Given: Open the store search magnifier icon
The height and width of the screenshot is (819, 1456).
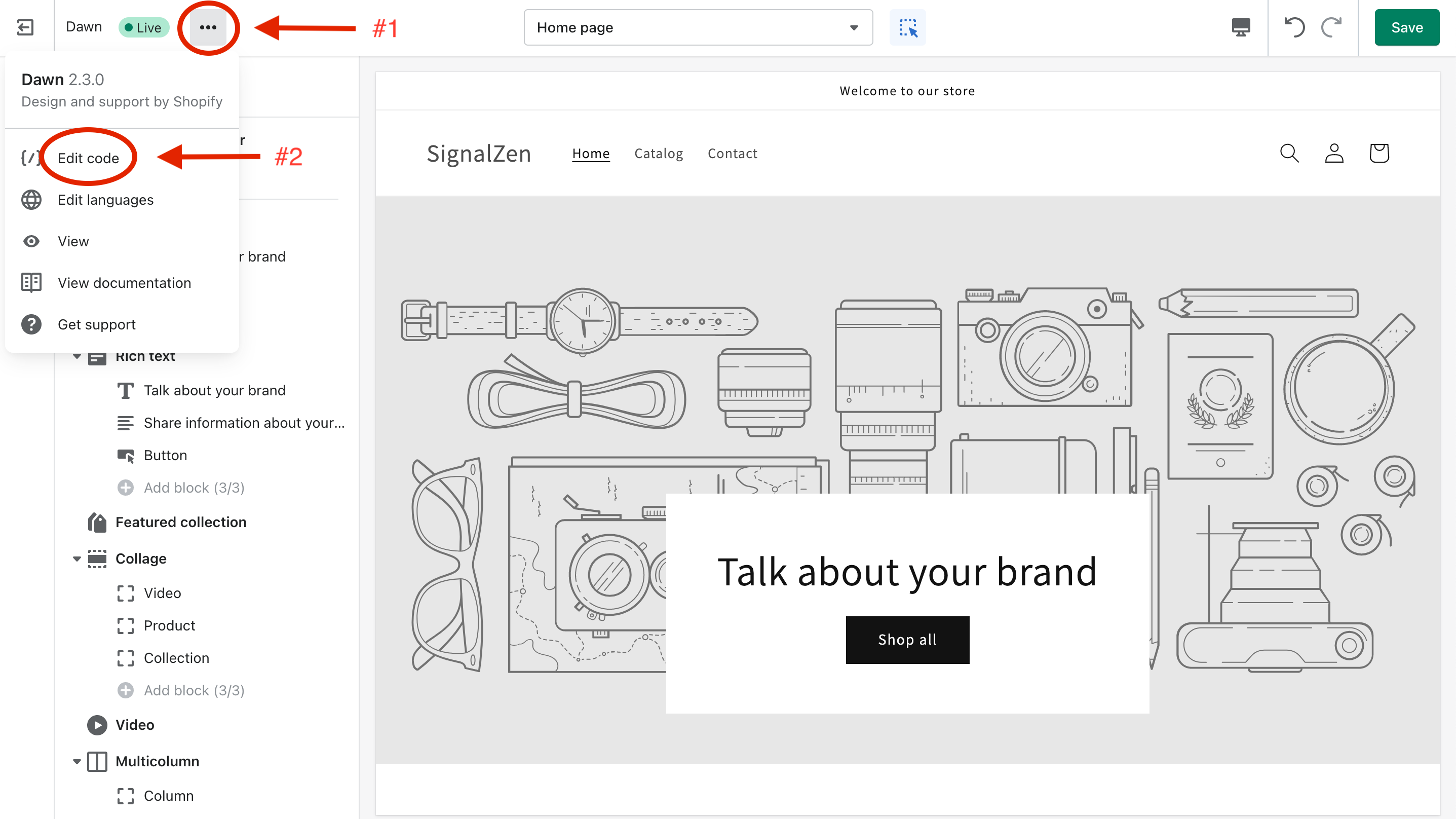Looking at the screenshot, I should click(x=1289, y=153).
